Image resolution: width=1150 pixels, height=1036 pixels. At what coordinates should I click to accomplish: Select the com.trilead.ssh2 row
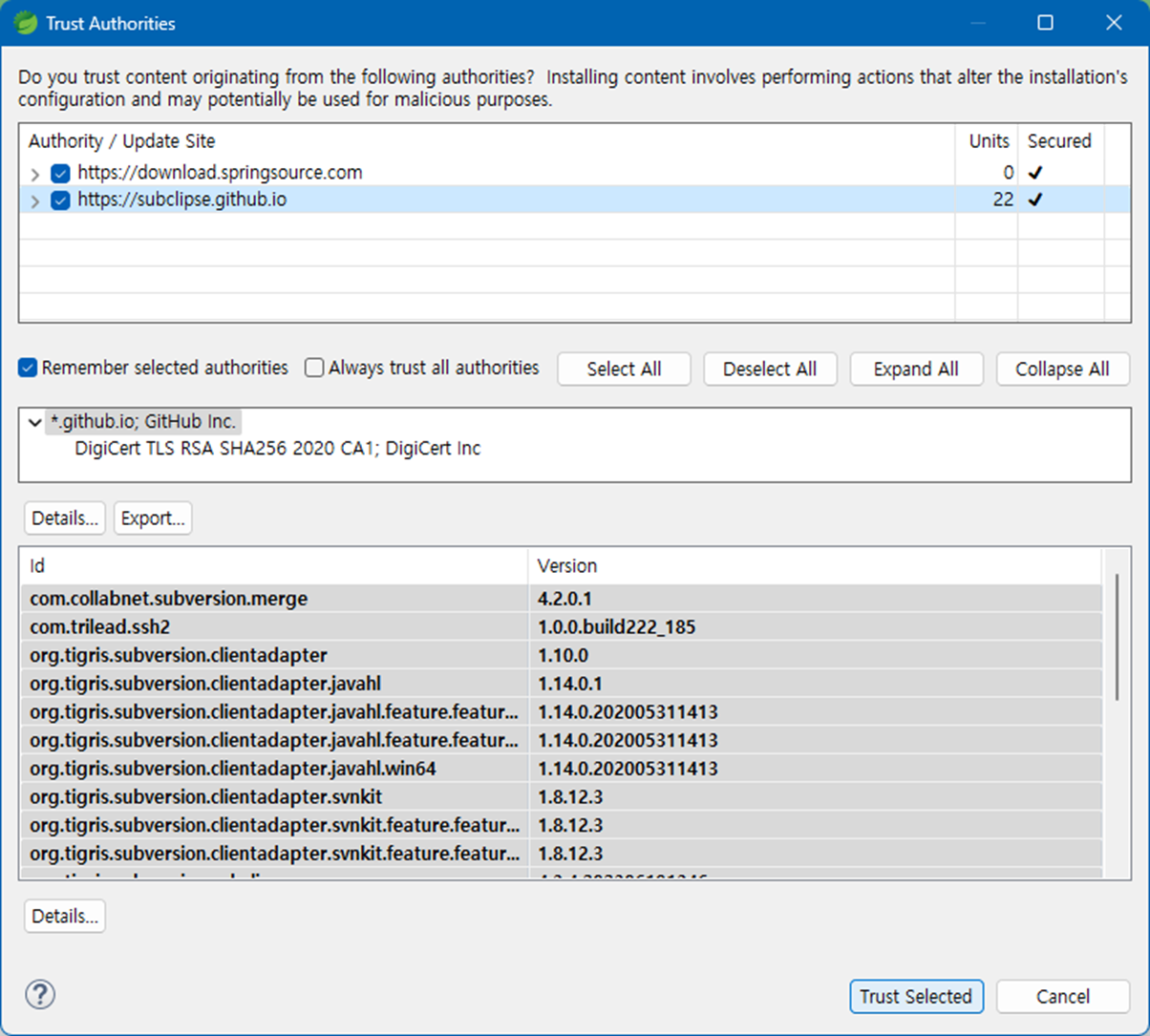(x=562, y=627)
